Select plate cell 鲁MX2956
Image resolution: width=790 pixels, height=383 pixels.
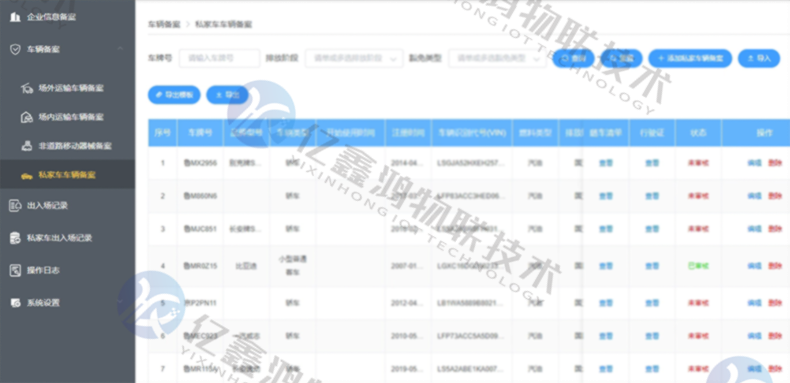[200, 163]
